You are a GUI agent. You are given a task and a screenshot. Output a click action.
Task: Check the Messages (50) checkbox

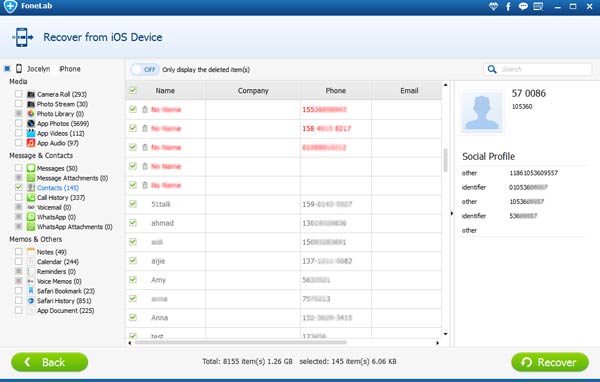tap(18, 168)
